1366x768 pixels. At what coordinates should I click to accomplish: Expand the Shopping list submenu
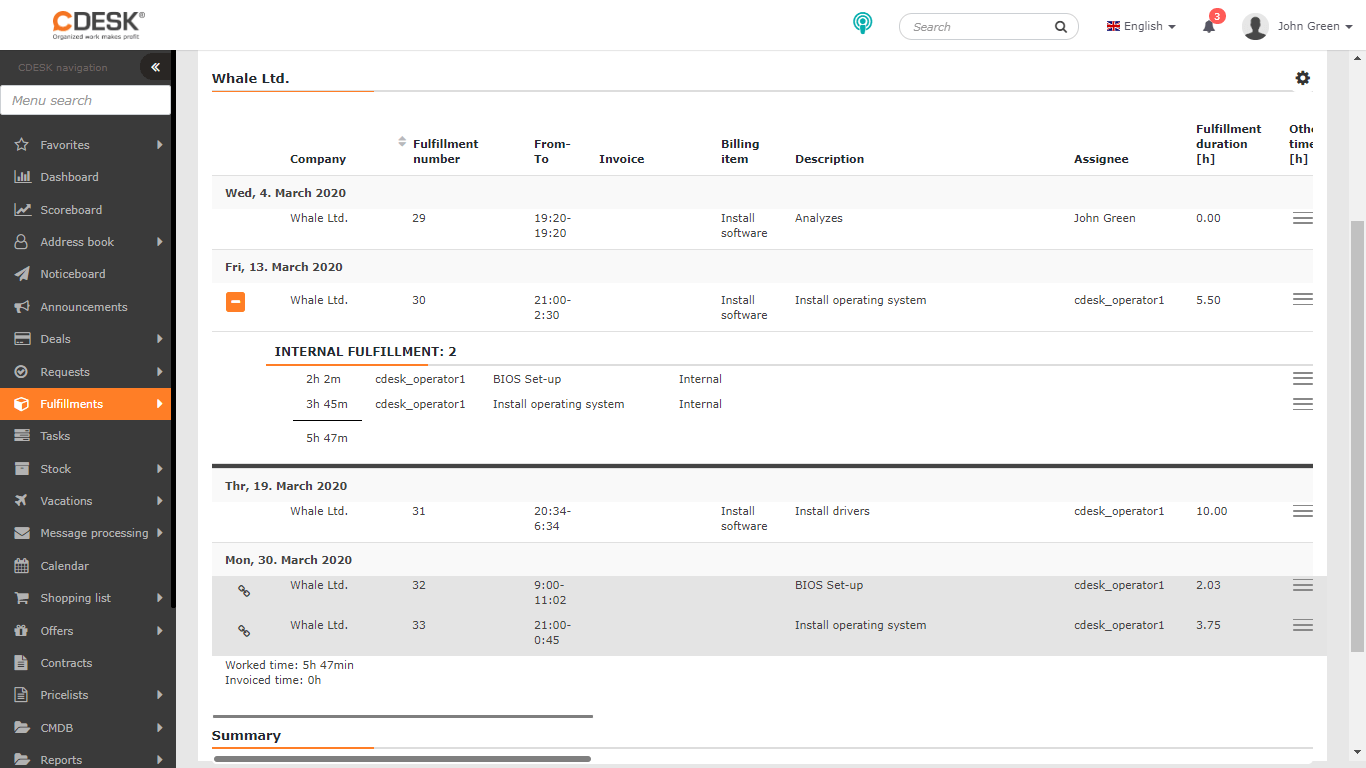coord(160,598)
